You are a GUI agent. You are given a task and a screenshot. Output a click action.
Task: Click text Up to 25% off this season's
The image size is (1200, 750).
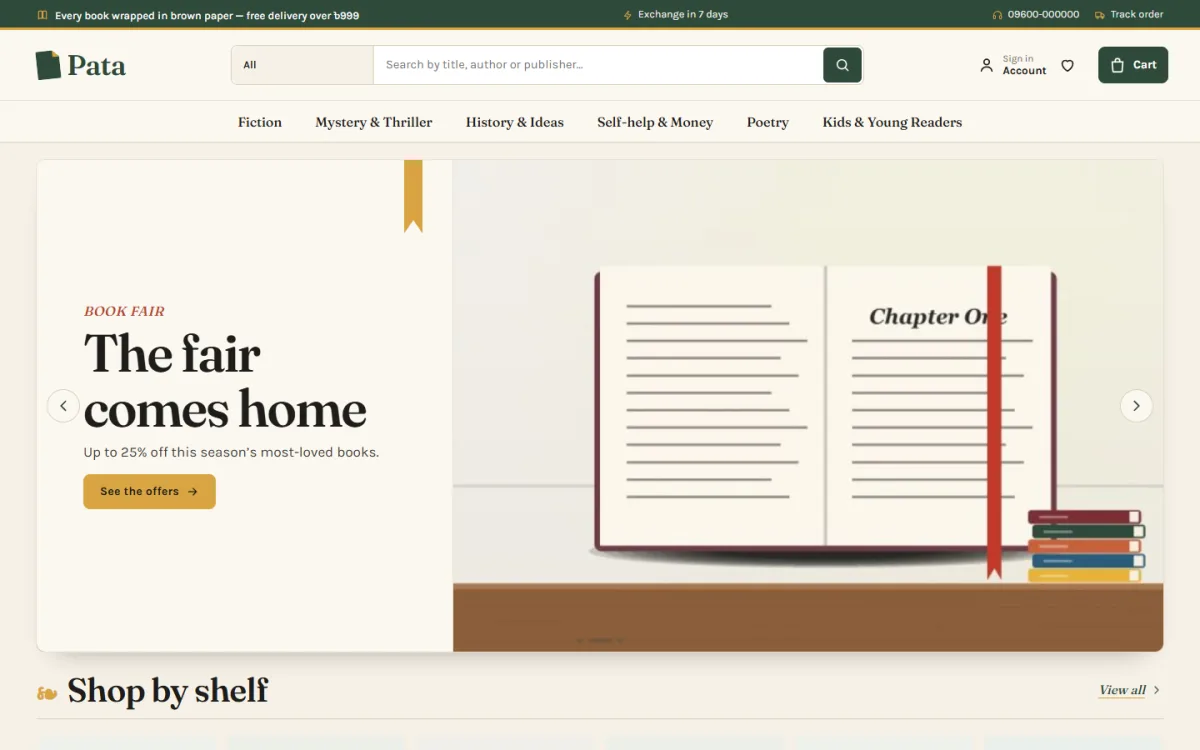231,452
